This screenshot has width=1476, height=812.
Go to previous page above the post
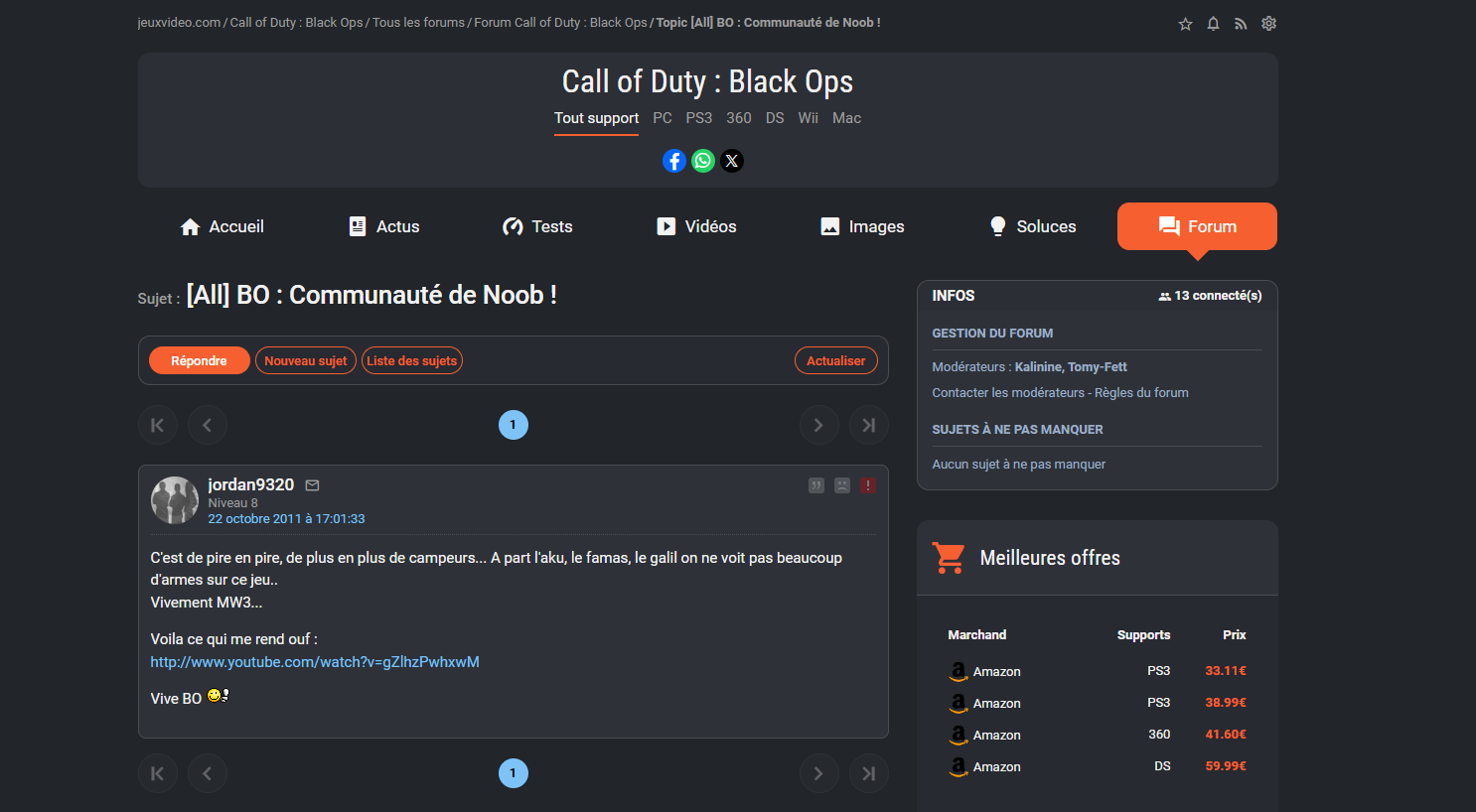pyautogui.click(x=208, y=425)
